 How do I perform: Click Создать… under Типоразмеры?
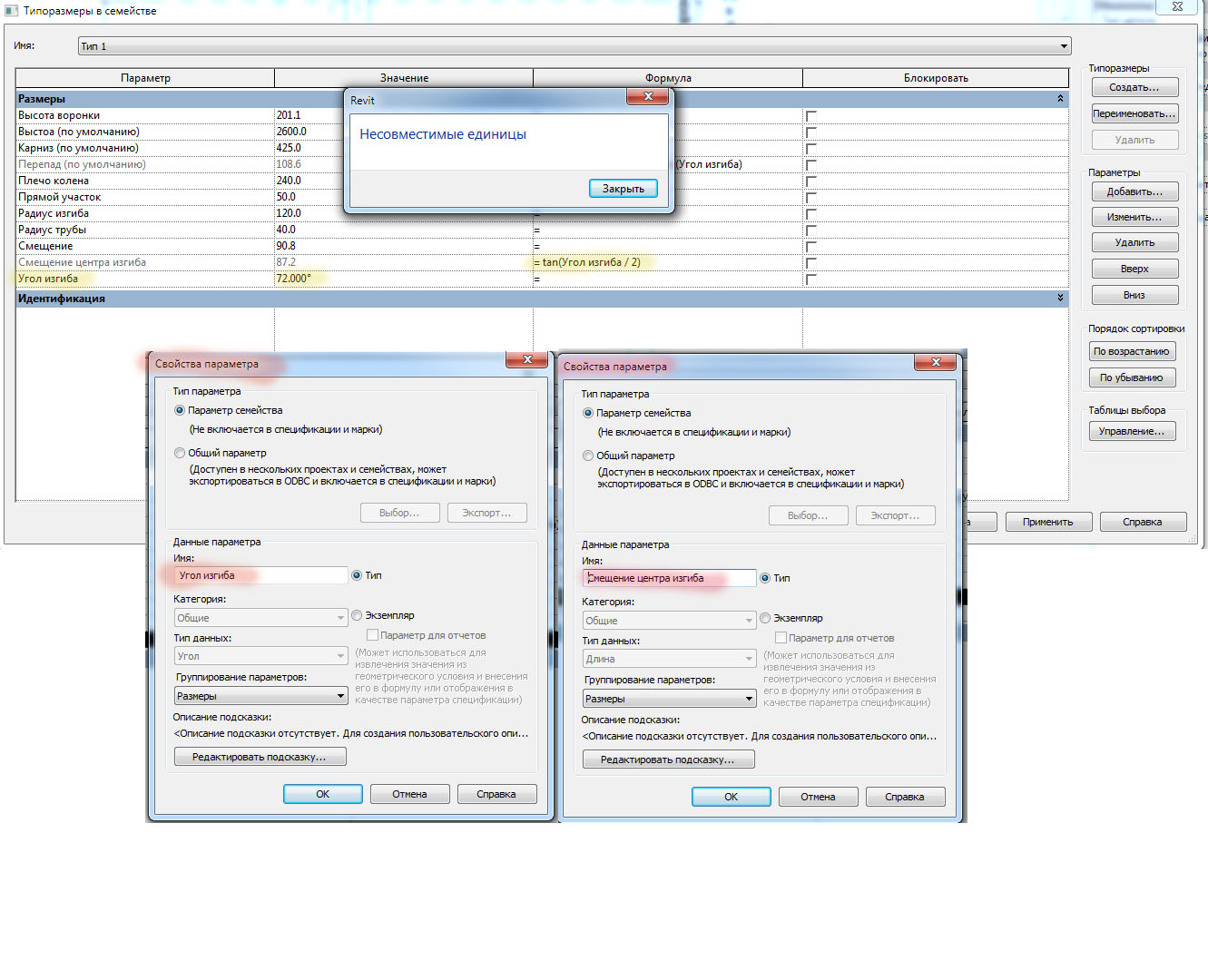pyautogui.click(x=1134, y=87)
